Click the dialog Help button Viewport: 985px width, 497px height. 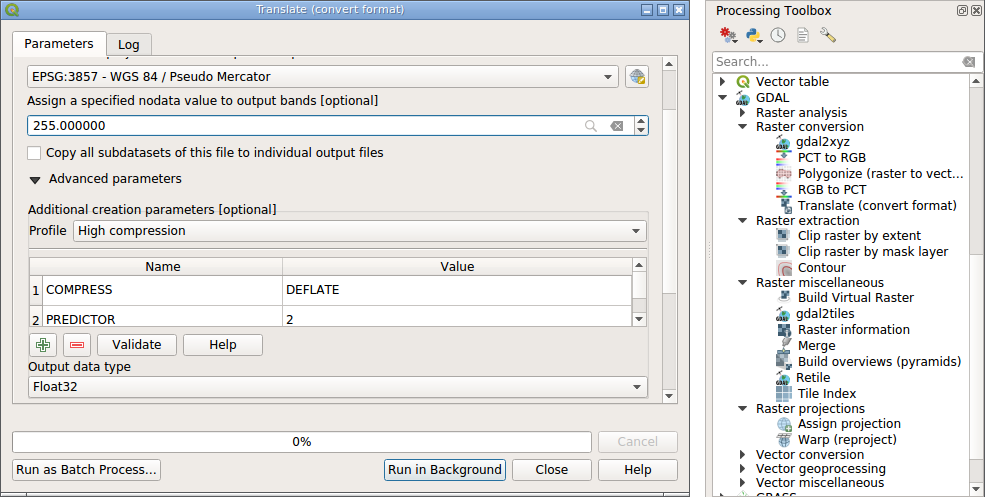[638, 469]
